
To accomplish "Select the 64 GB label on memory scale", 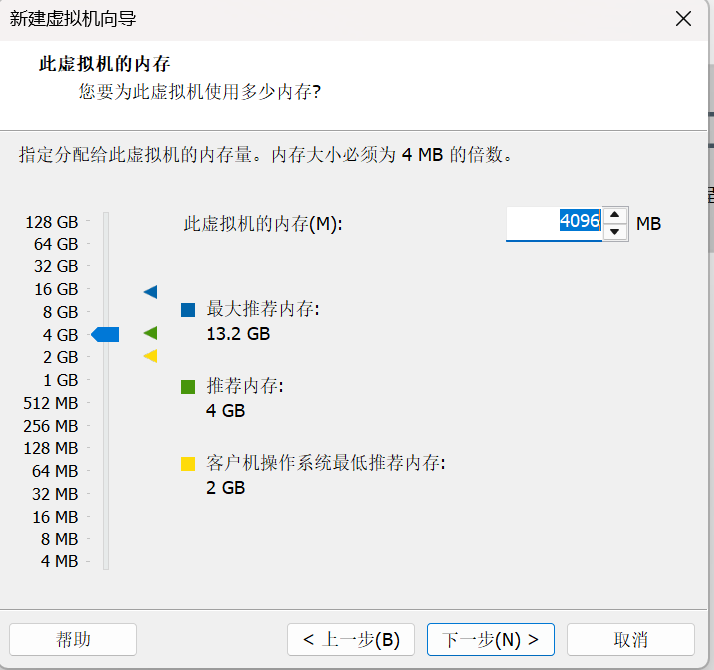I will pyautogui.click(x=56, y=244).
